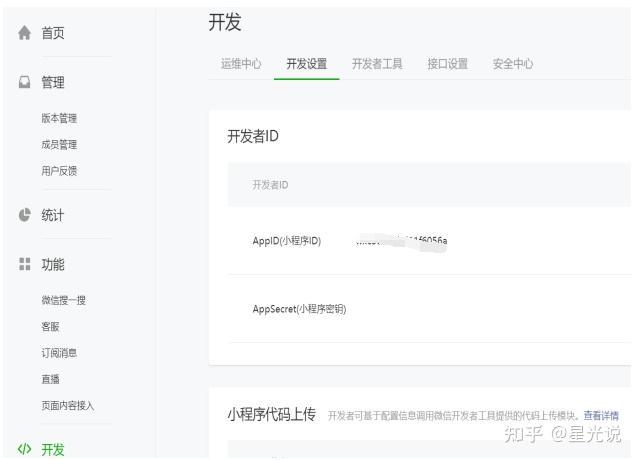Viewport: 638px width, 460px height.
Task: Select 订阅消息 in sidebar
Action: tap(59, 353)
